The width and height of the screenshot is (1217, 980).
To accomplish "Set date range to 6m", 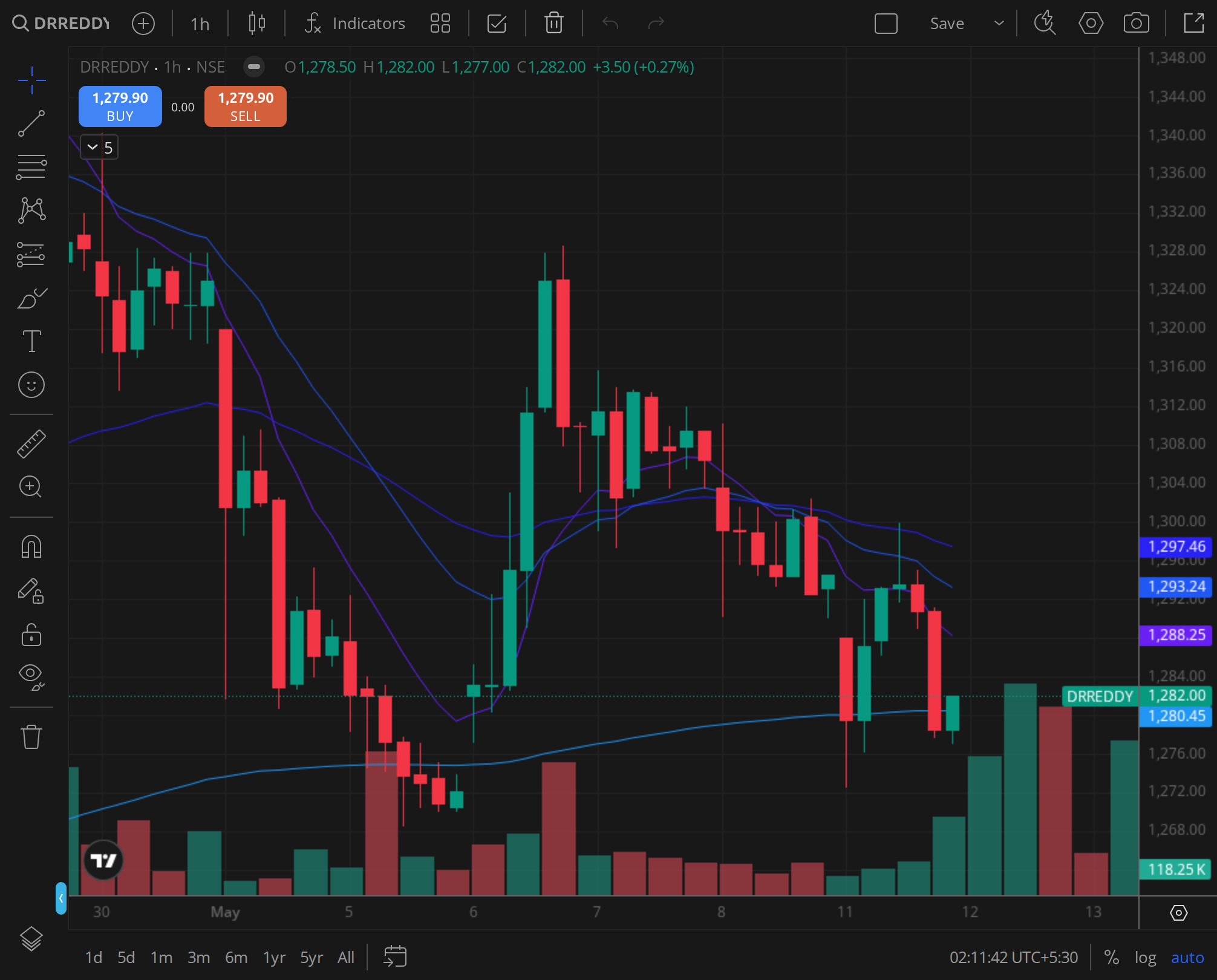I will click(236, 958).
